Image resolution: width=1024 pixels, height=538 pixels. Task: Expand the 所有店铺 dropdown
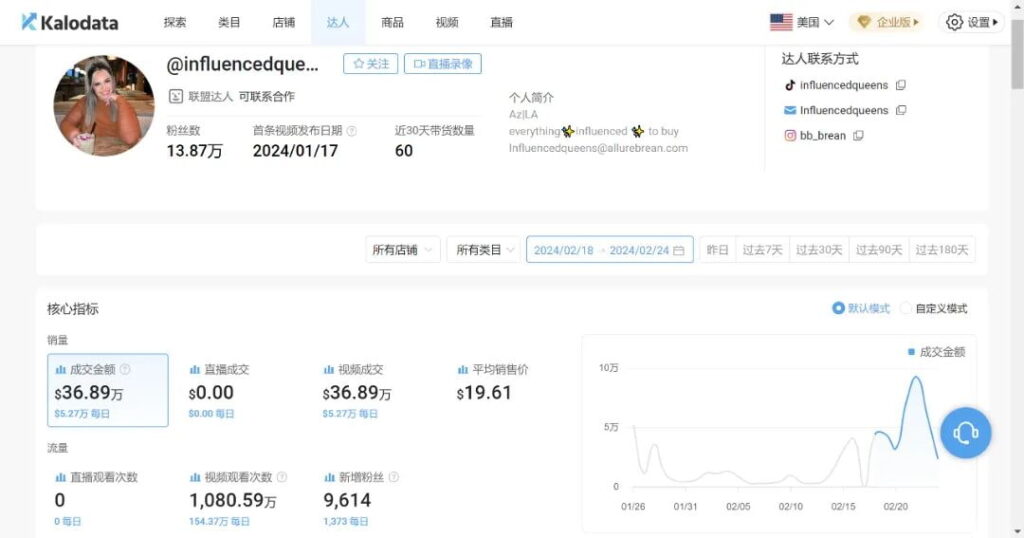click(x=404, y=250)
